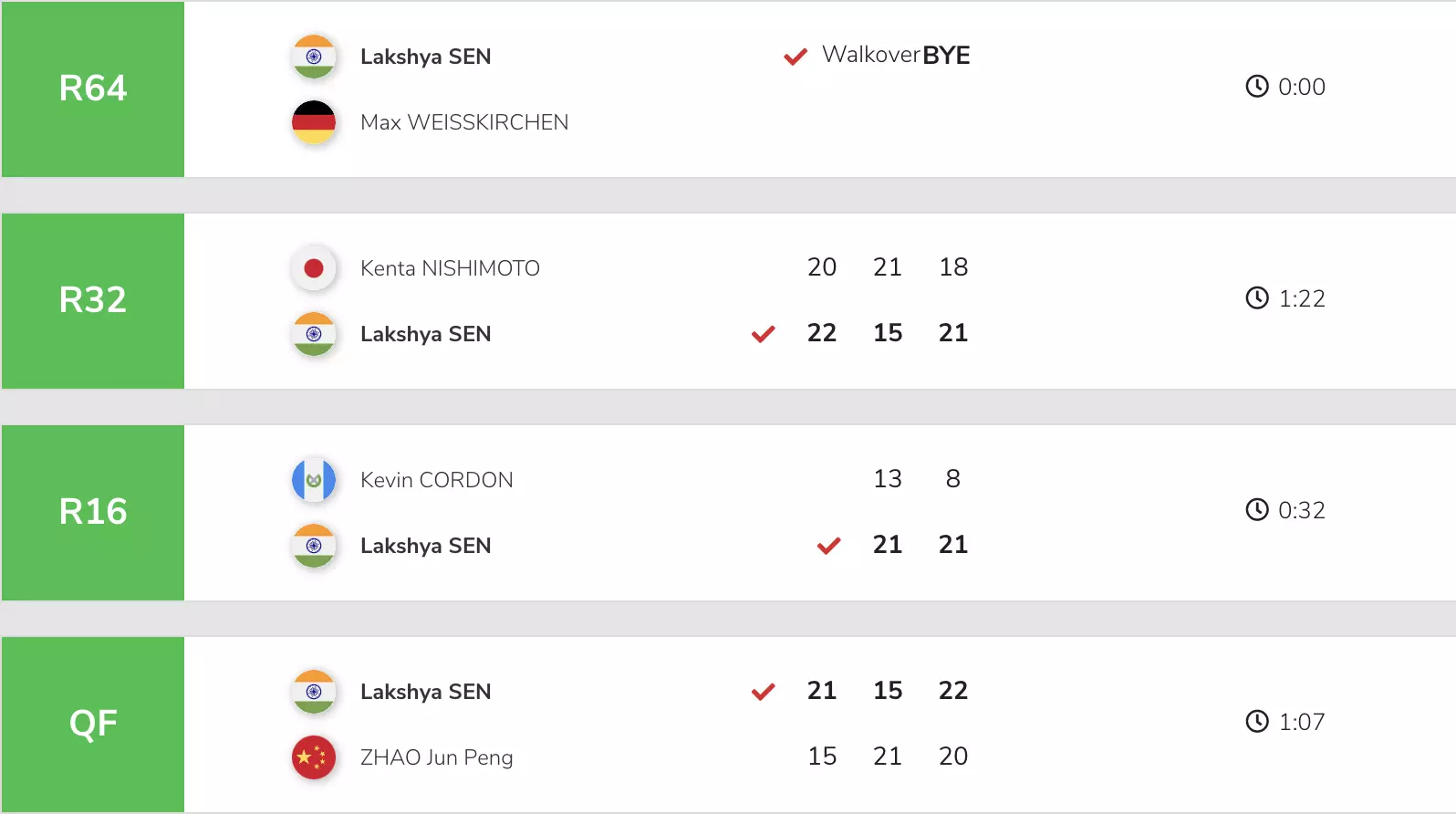Click Japan flag beside Kenta NISHIMOTO
Viewport: 1456px width, 814px height.
(314, 268)
